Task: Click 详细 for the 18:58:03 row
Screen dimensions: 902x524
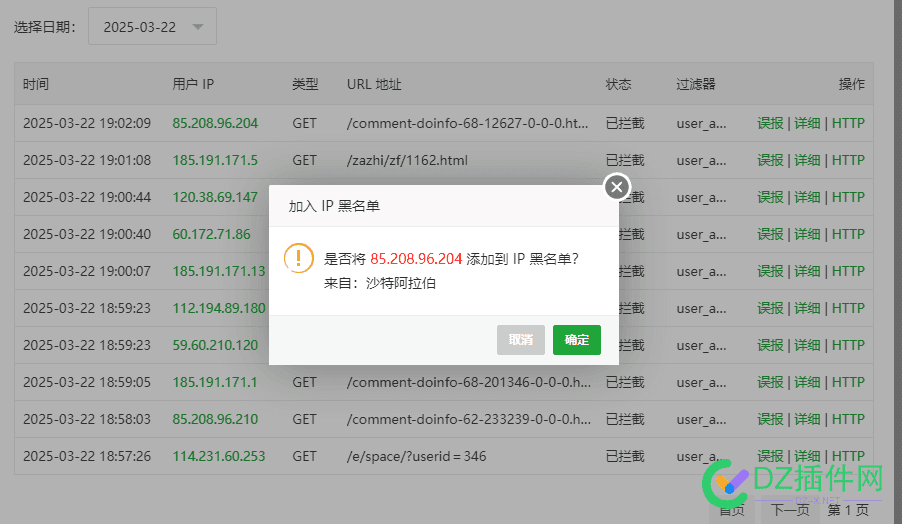Action: pyautogui.click(x=807, y=419)
